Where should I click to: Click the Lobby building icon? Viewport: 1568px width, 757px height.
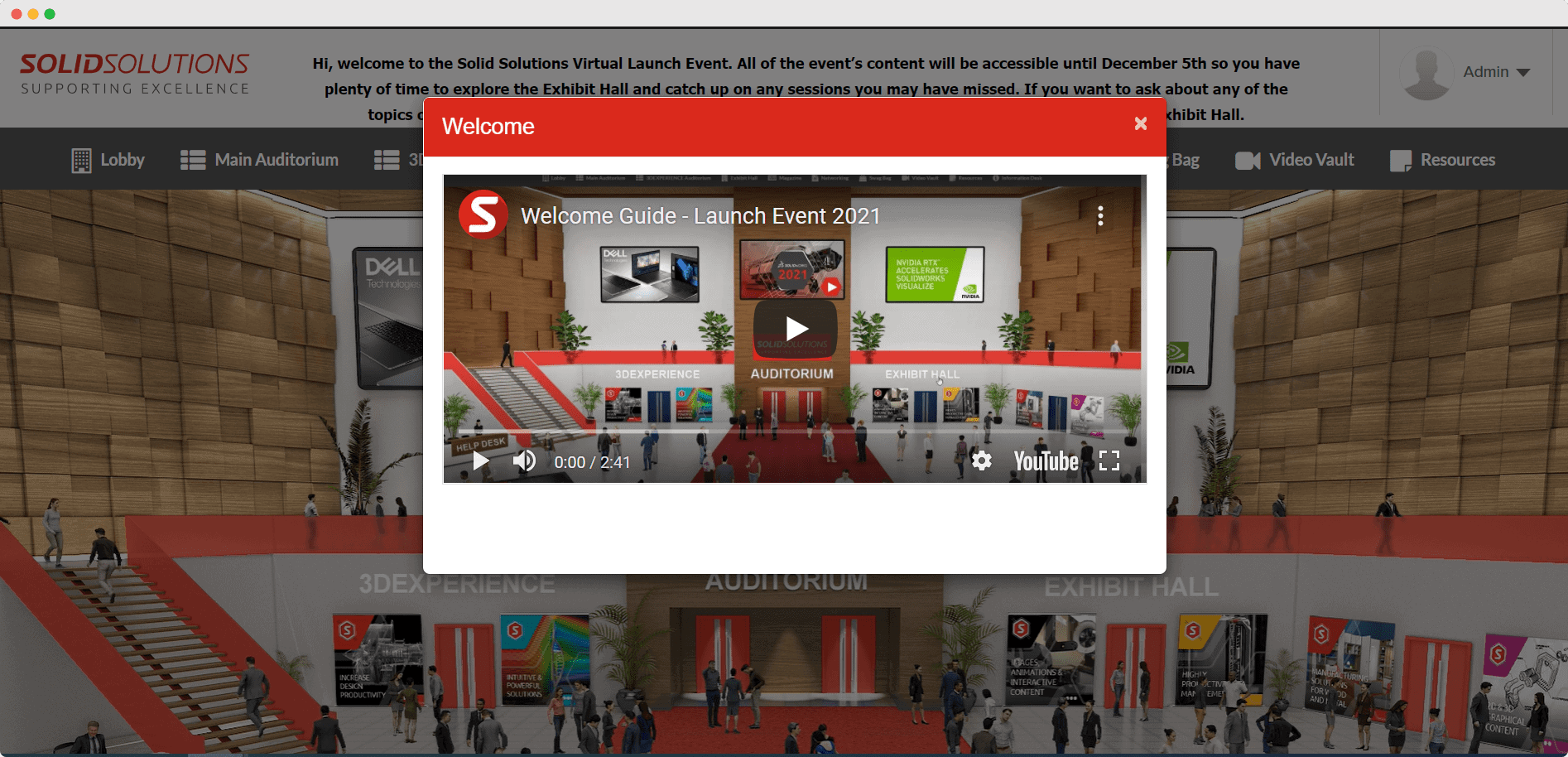pyautogui.click(x=81, y=160)
